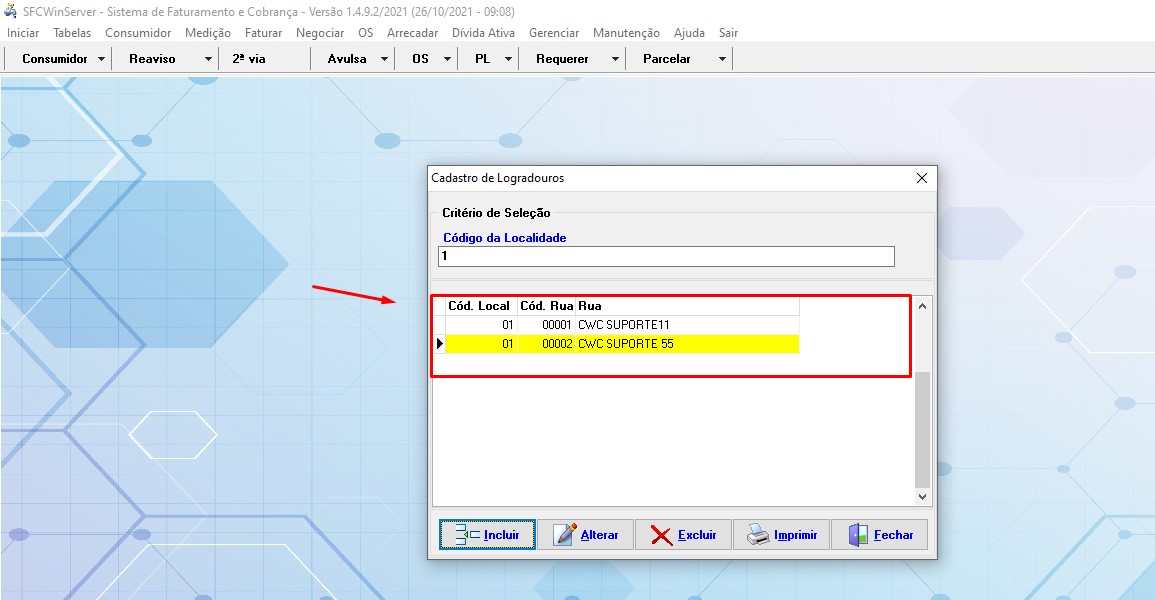
Task: Click the Fechar door icon
Action: pyautogui.click(x=858, y=535)
